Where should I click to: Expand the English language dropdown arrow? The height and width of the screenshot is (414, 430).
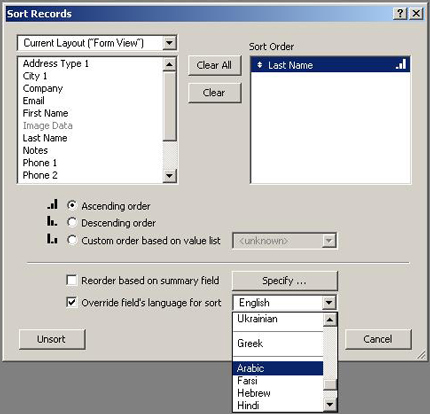(x=329, y=303)
